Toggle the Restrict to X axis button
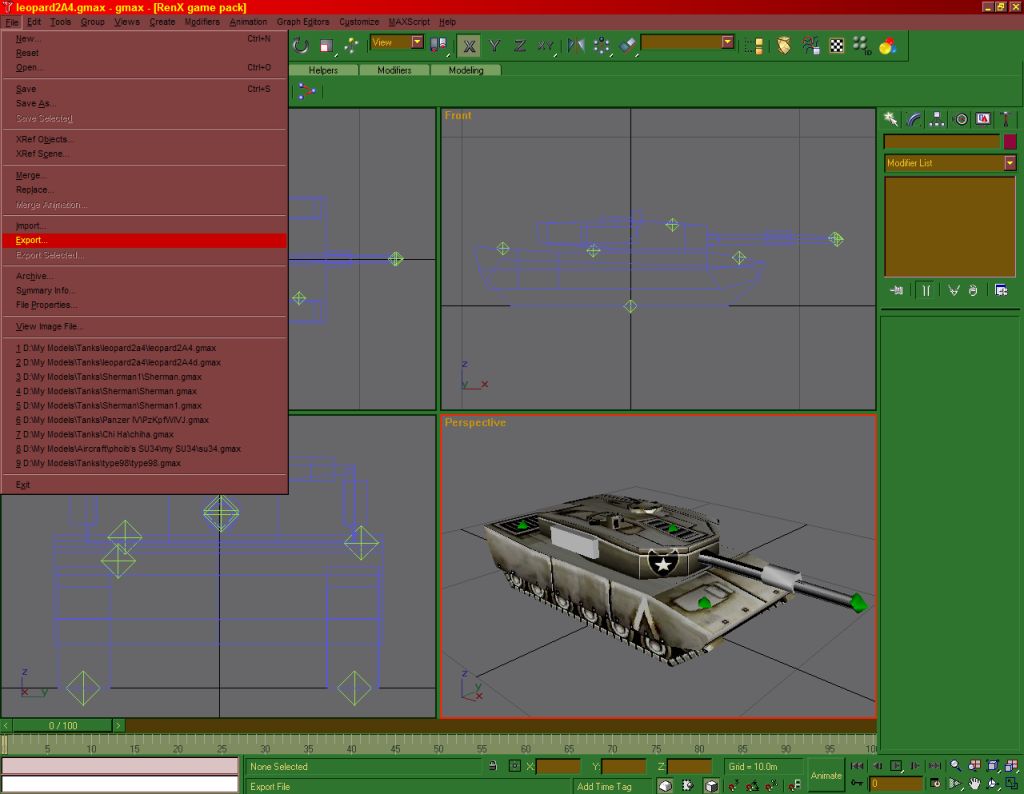 coord(468,45)
